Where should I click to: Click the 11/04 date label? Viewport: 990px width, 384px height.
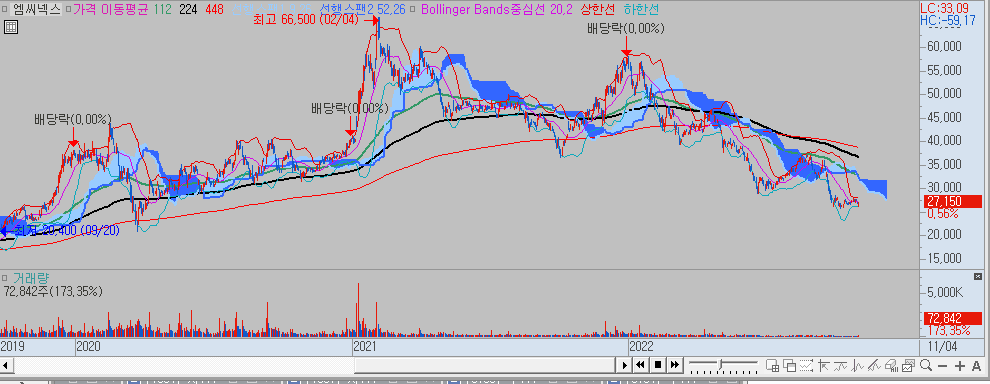(x=942, y=347)
